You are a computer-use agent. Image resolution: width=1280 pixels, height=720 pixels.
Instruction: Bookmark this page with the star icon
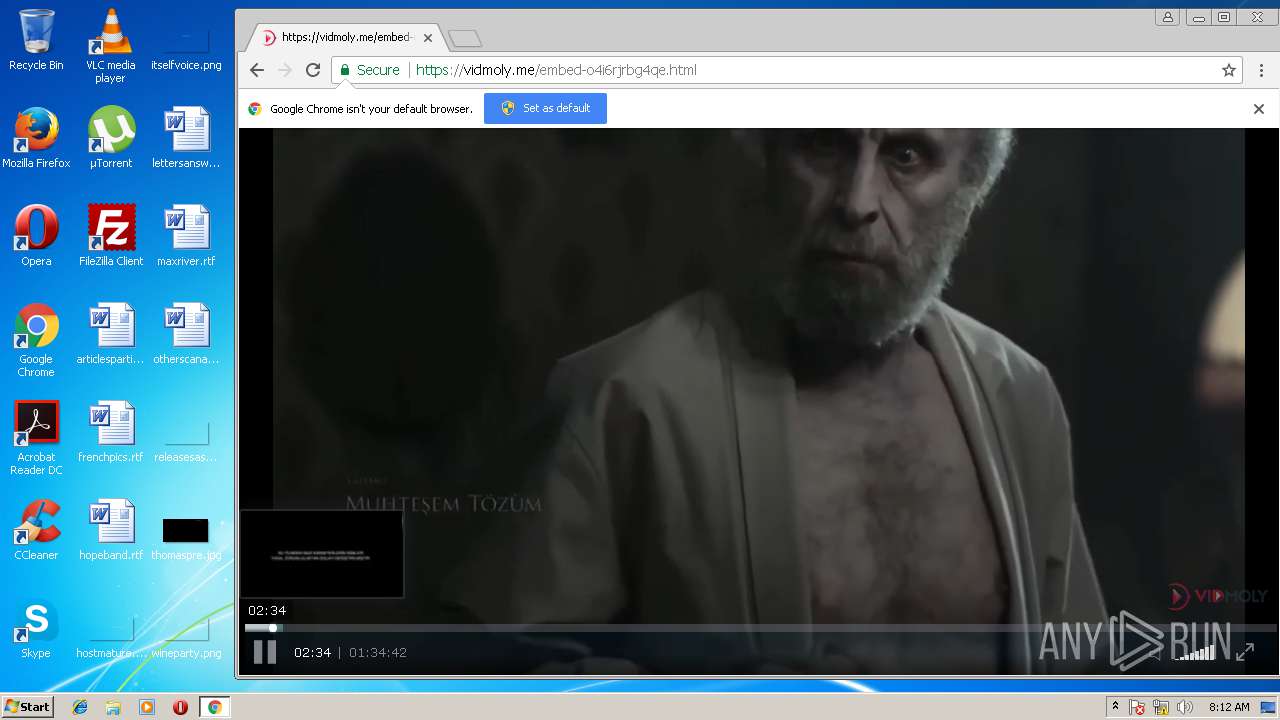point(1229,70)
